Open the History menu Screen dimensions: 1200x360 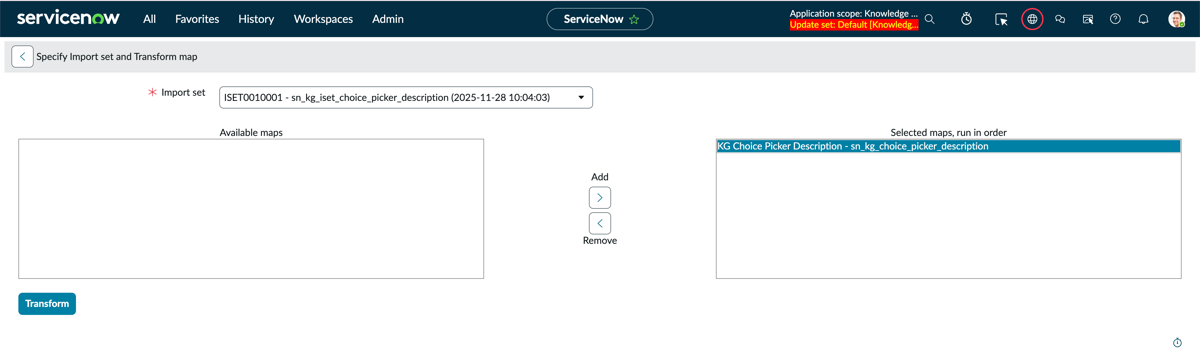pos(256,19)
